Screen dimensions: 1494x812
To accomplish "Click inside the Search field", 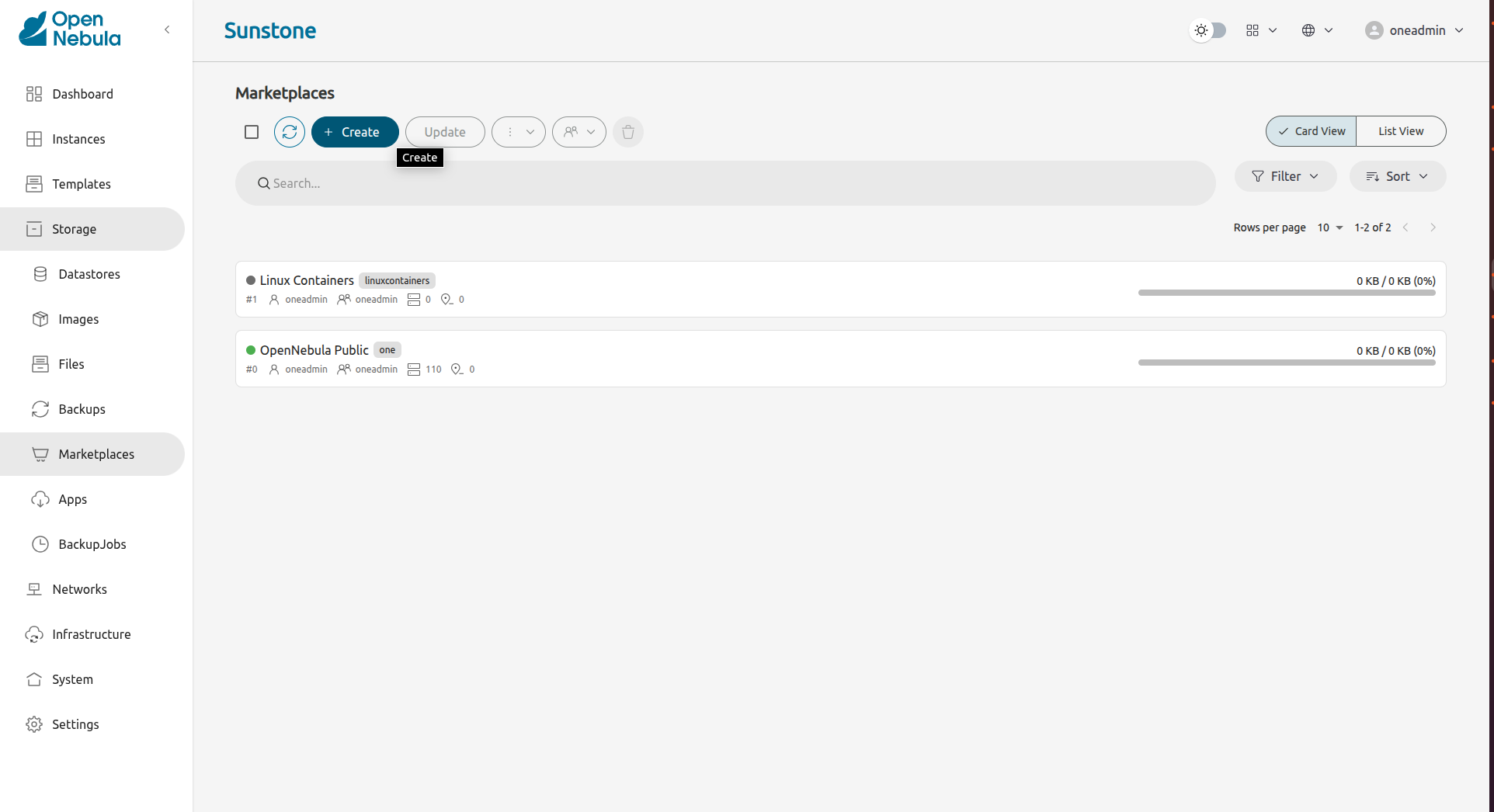I will (724, 183).
